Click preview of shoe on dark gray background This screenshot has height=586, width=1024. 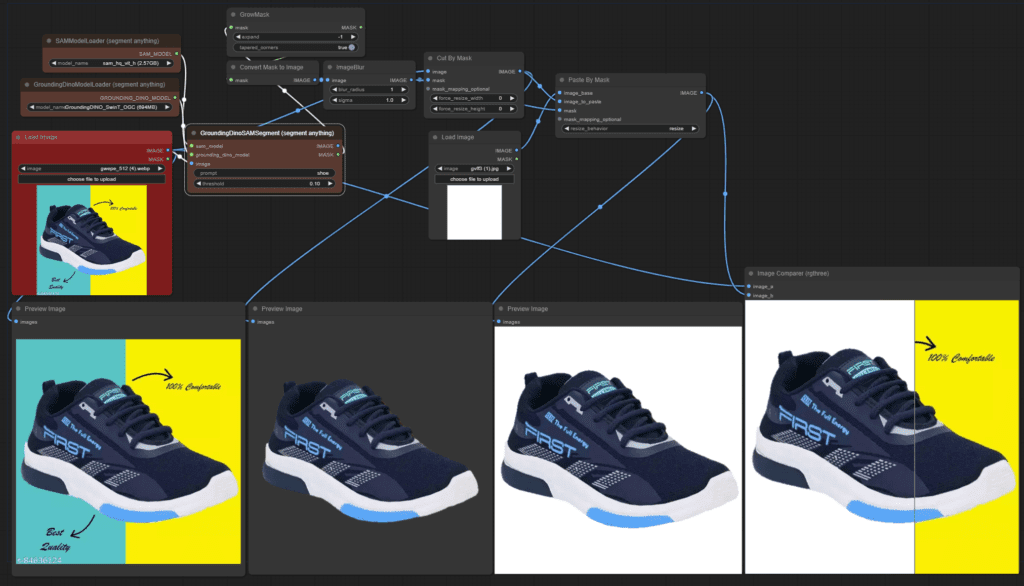[370, 450]
